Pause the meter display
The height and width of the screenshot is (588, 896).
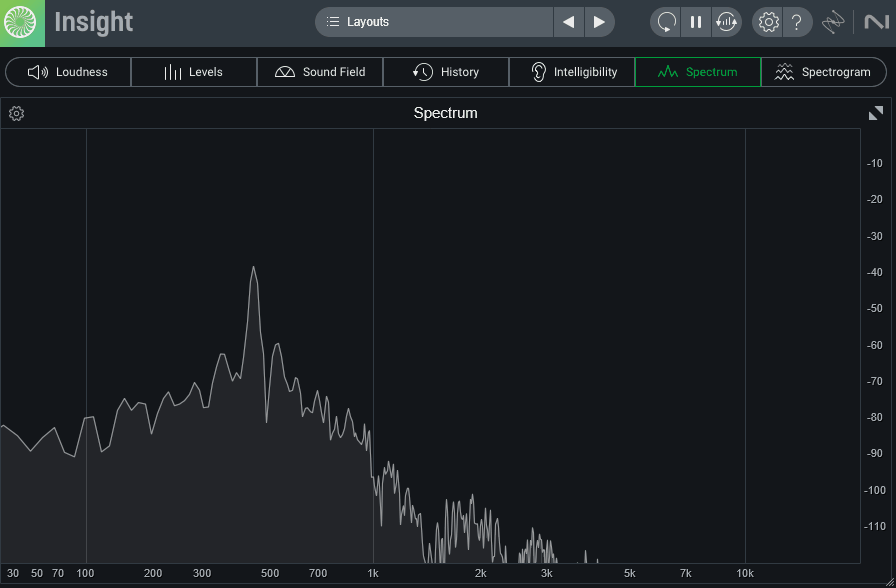click(696, 22)
